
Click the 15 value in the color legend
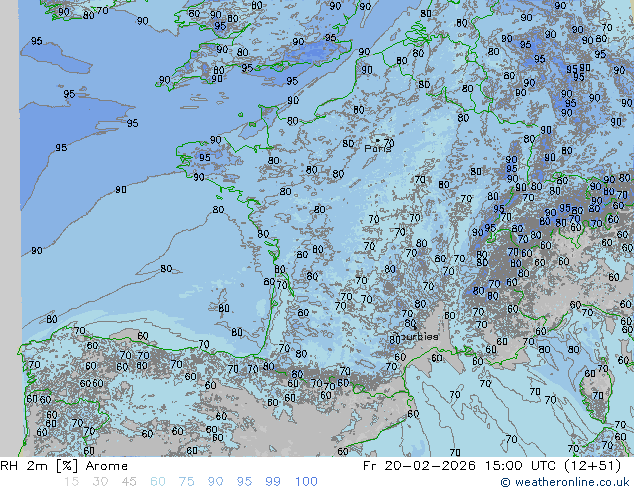[71, 482]
